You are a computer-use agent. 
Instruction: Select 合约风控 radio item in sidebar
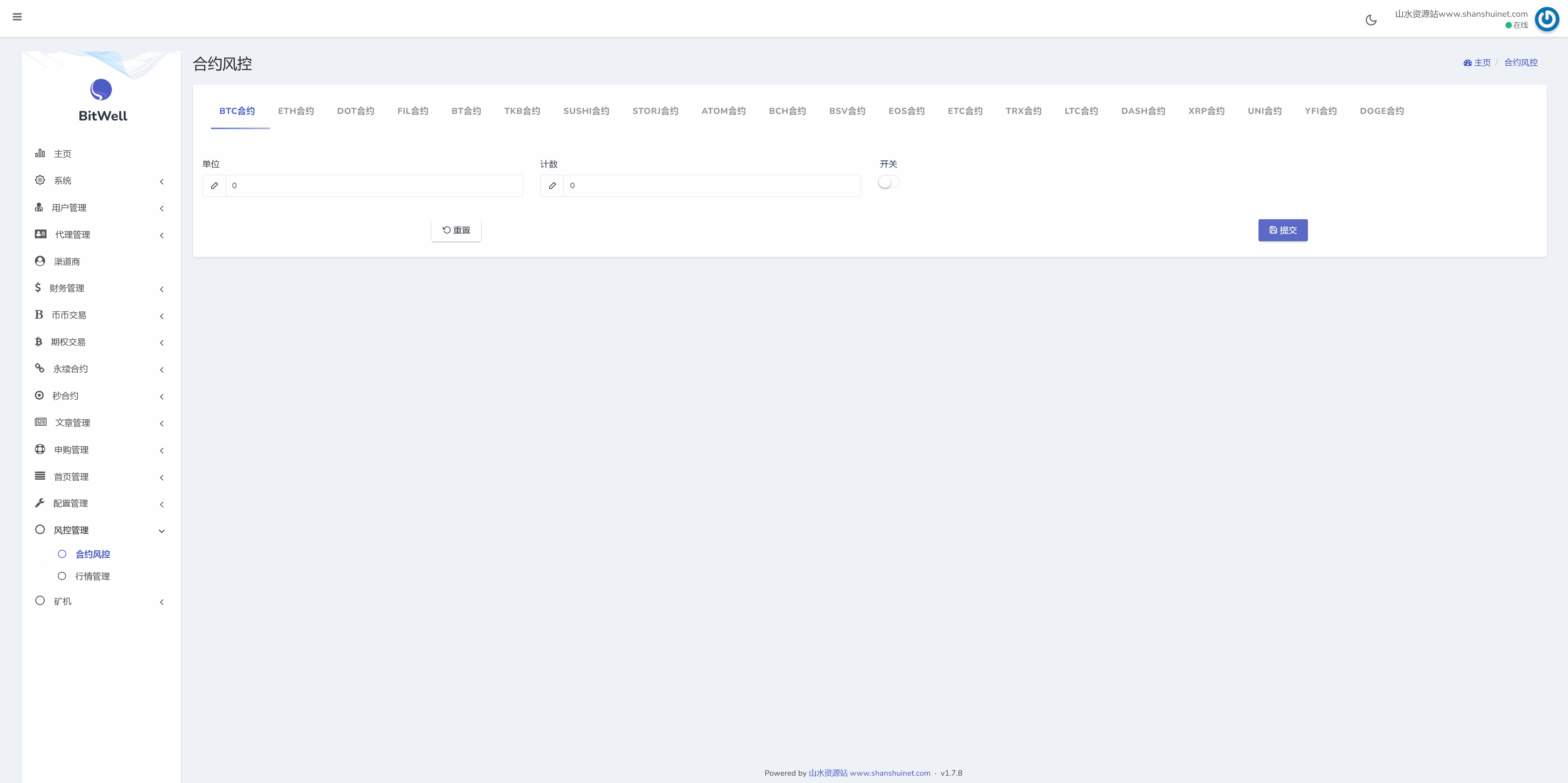pos(93,554)
